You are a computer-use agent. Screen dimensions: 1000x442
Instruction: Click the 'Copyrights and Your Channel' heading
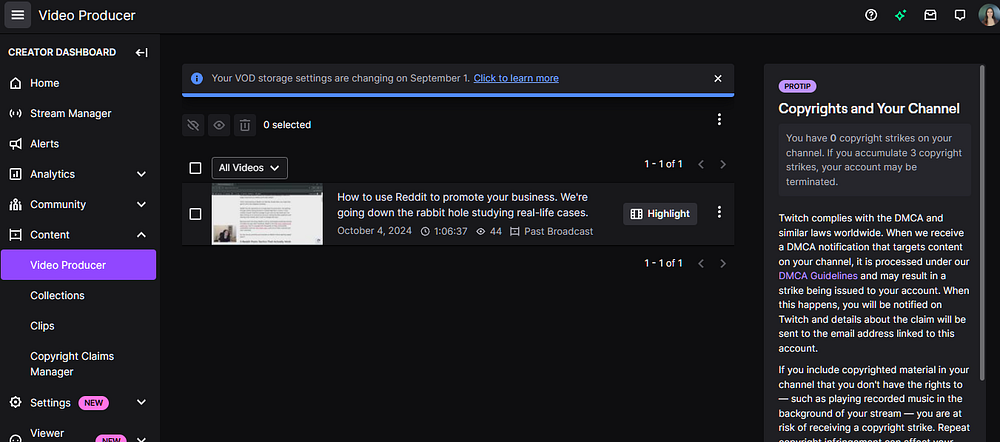tap(869, 108)
